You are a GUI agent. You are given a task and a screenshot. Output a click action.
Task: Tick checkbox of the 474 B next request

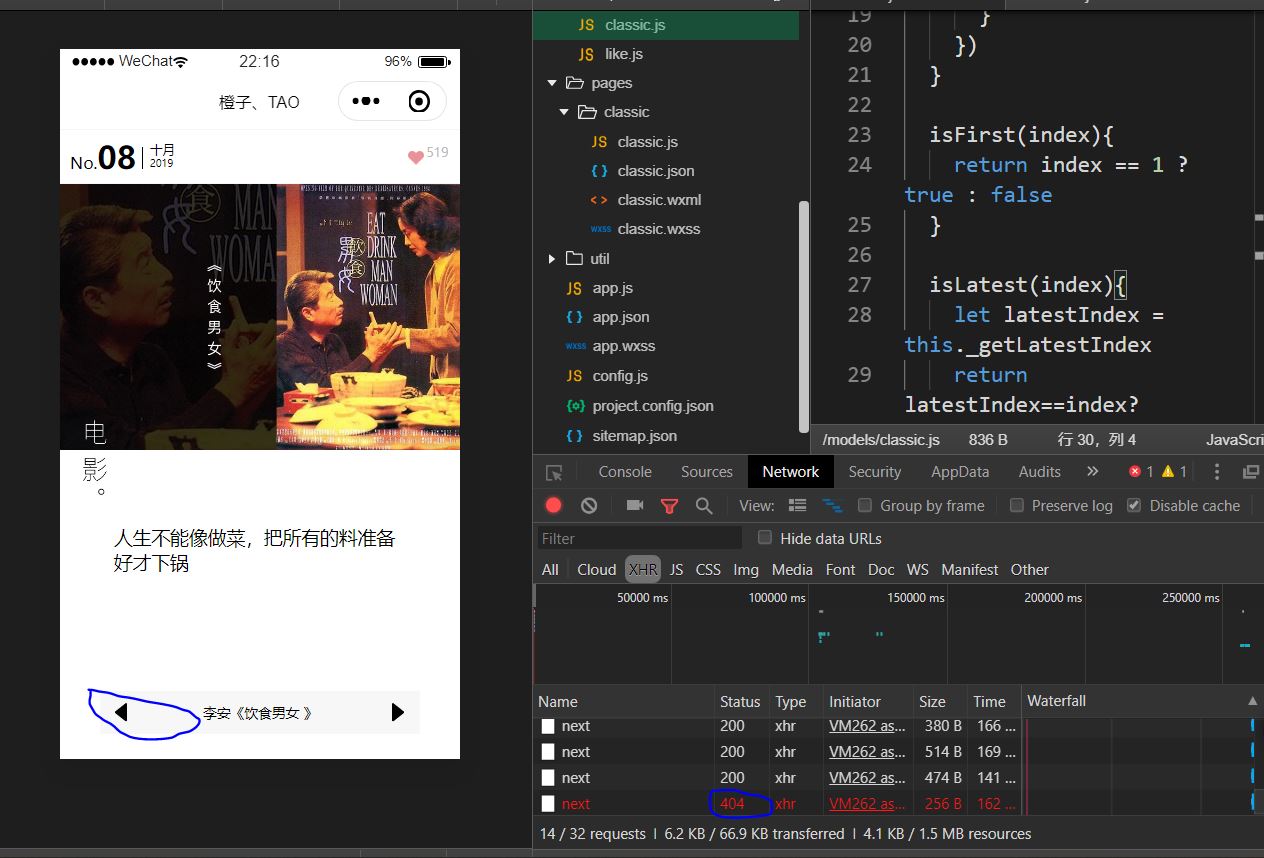tap(548, 778)
